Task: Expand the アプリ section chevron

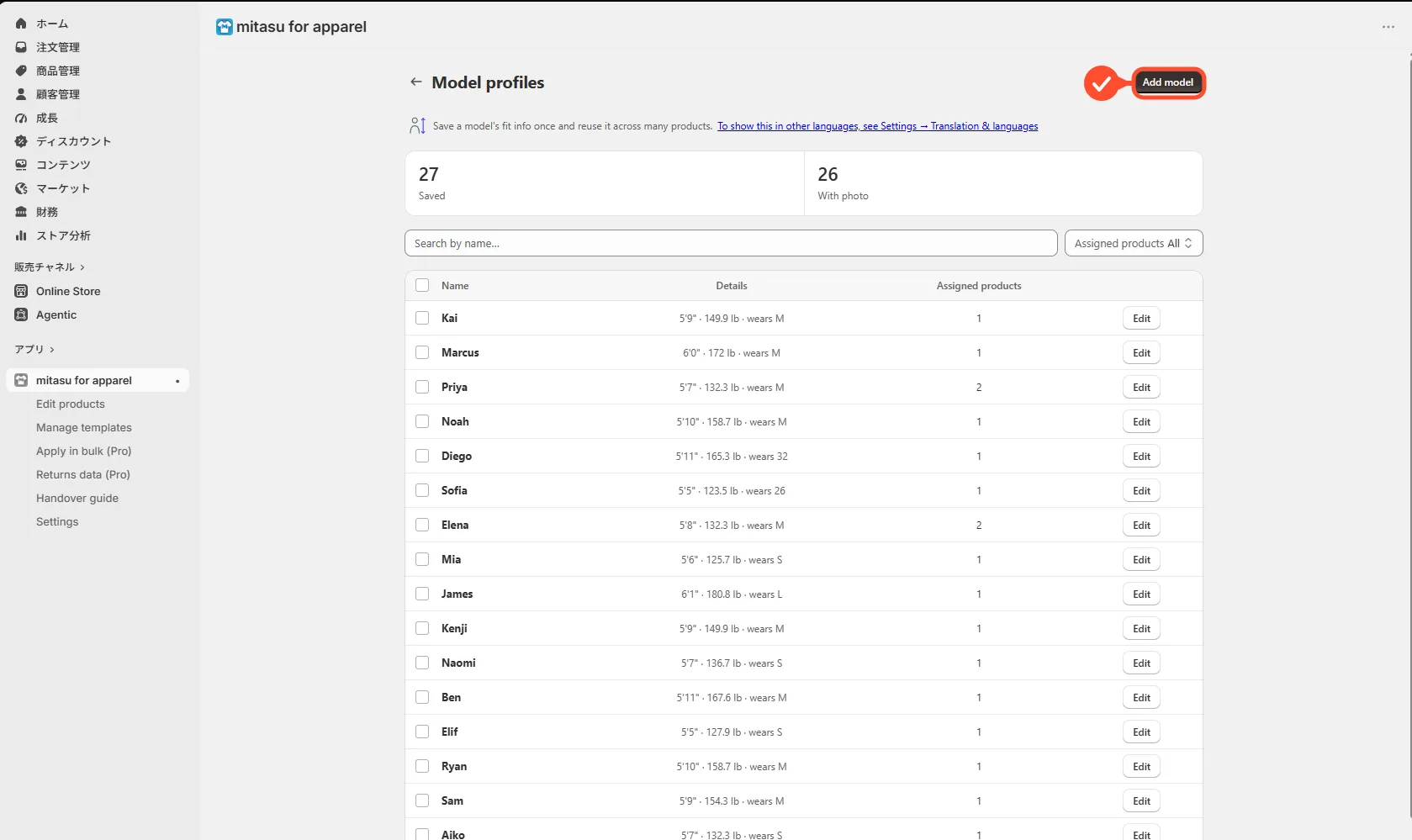Action: [x=52, y=350]
